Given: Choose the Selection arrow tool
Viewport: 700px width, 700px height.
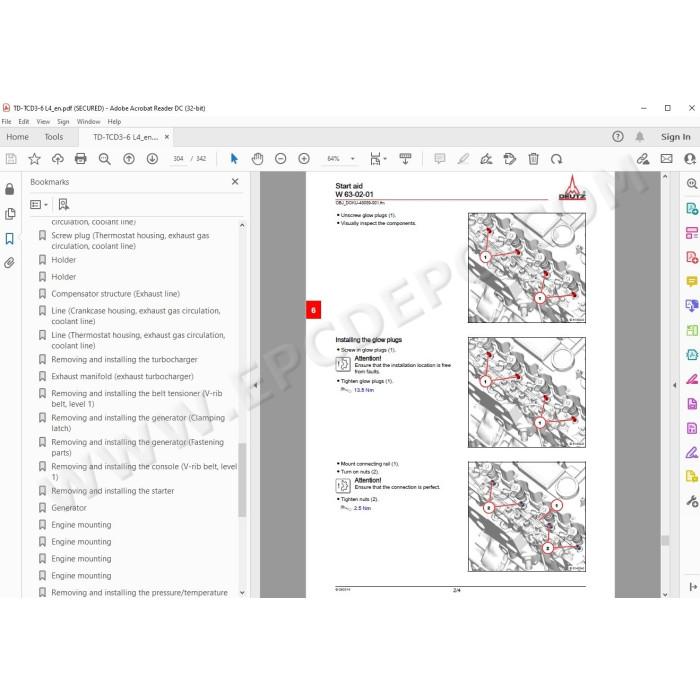Looking at the screenshot, I should click(234, 159).
